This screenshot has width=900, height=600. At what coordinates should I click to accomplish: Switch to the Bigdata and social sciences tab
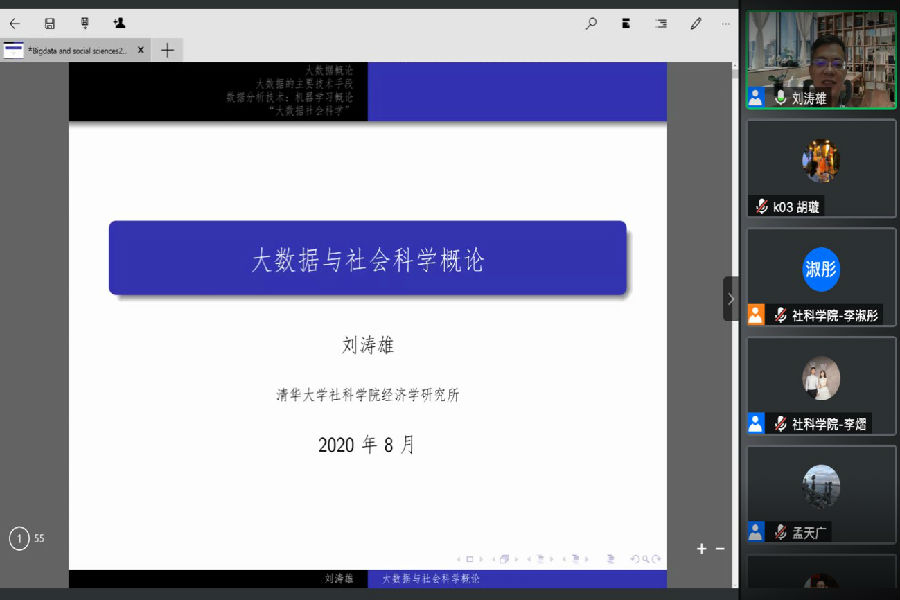click(x=75, y=50)
